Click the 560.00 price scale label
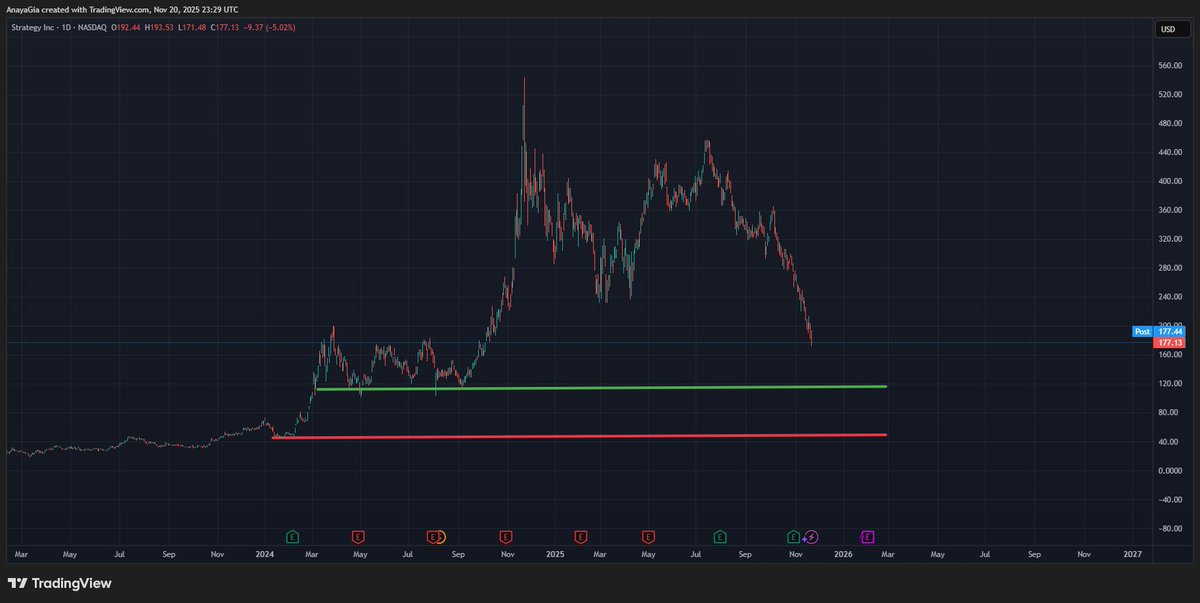 pyautogui.click(x=1168, y=65)
